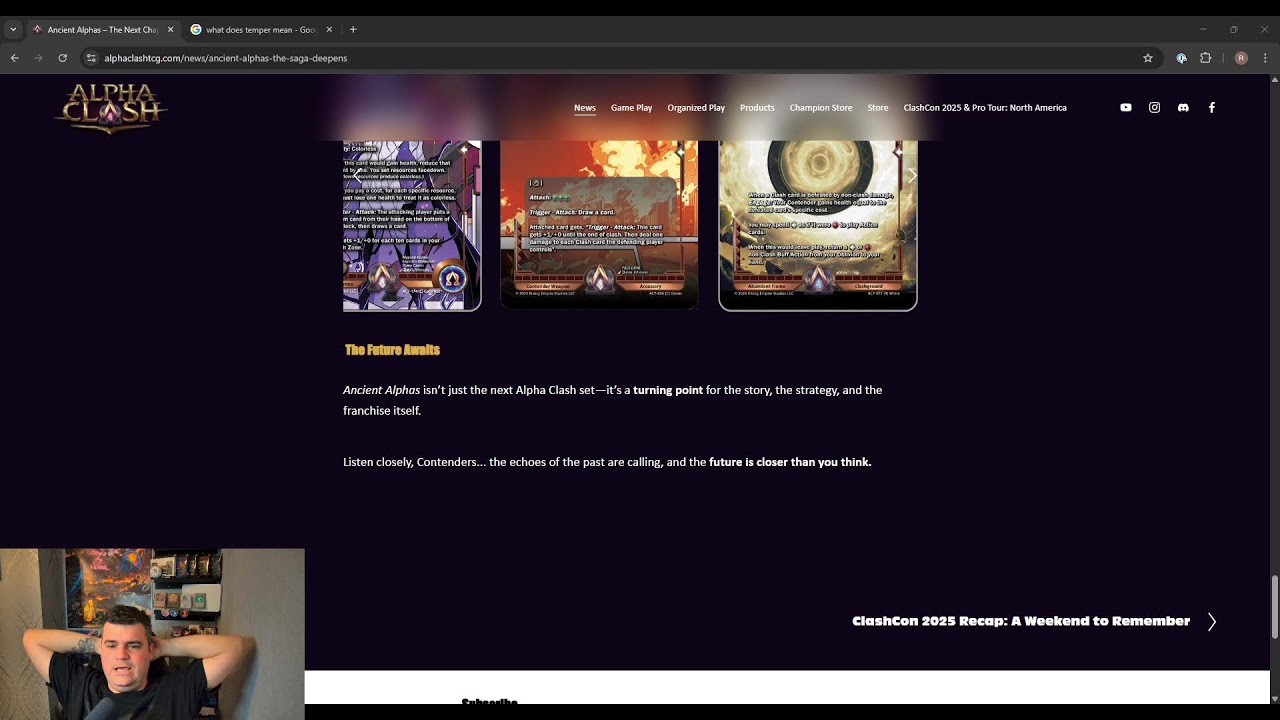Click the browser extension icon beside bookmark star
The width and height of the screenshot is (1280, 720).
tap(1181, 58)
